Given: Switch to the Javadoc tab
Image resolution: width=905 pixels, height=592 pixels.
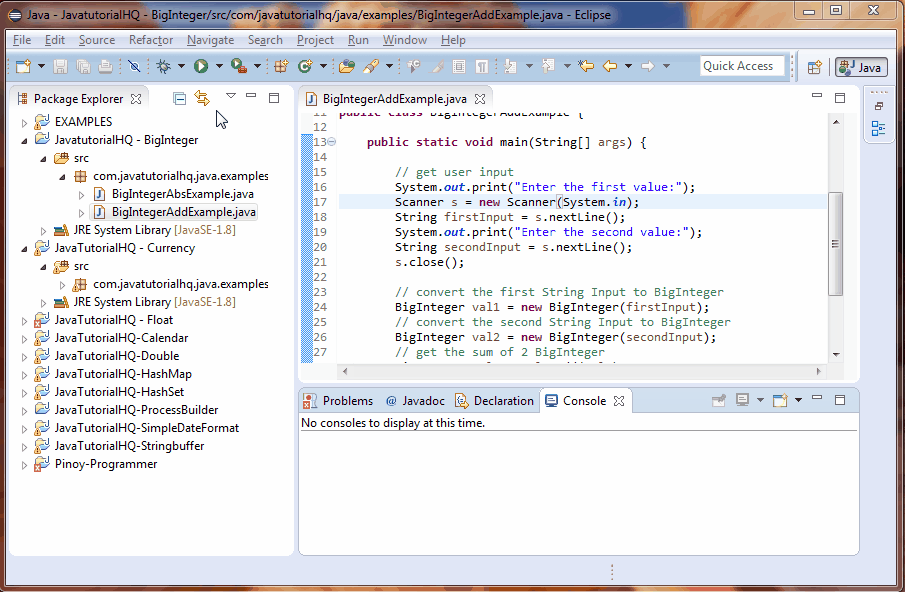Looking at the screenshot, I should (x=415, y=401).
